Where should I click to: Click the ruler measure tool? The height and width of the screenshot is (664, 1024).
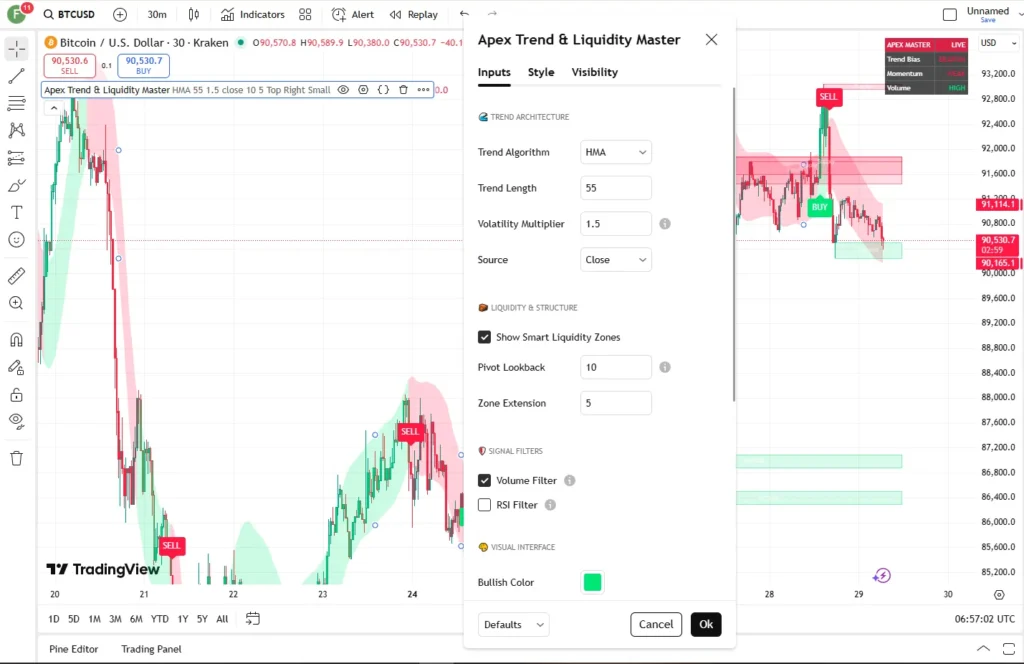coord(16,276)
